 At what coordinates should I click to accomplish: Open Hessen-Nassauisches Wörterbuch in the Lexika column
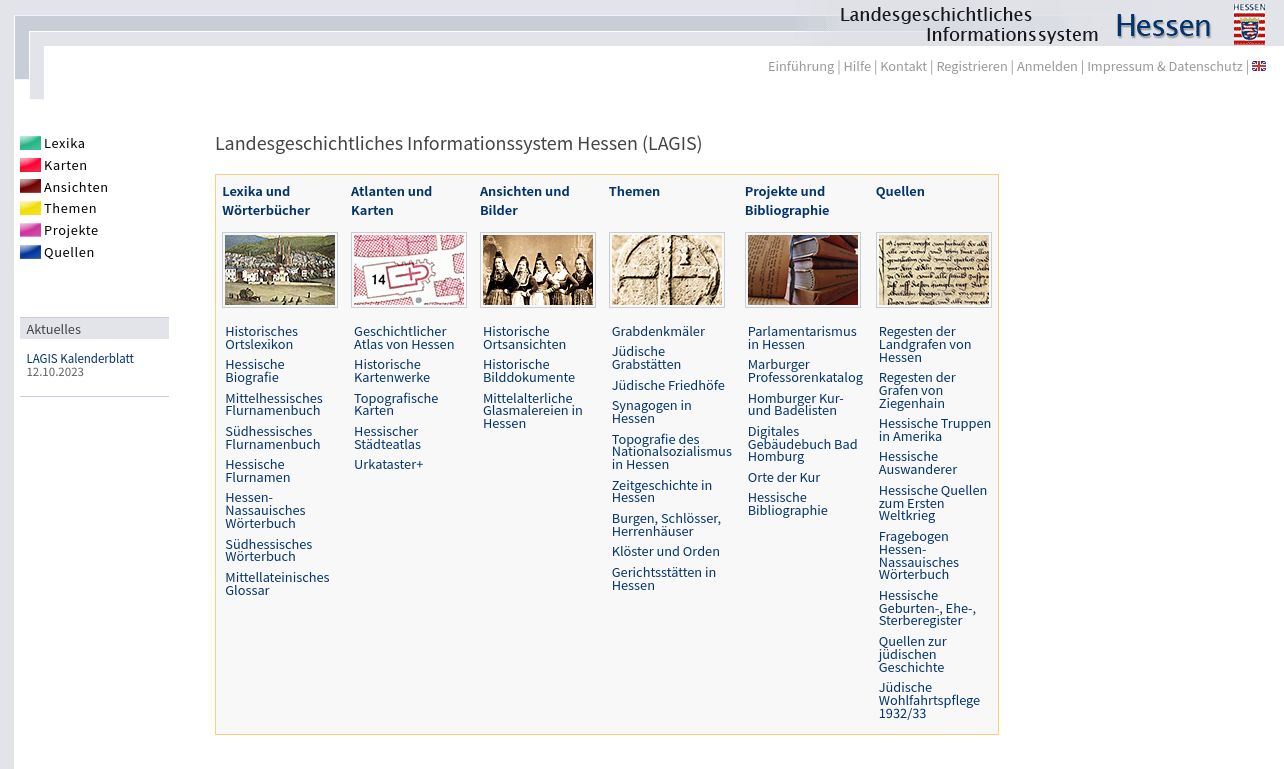(265, 510)
